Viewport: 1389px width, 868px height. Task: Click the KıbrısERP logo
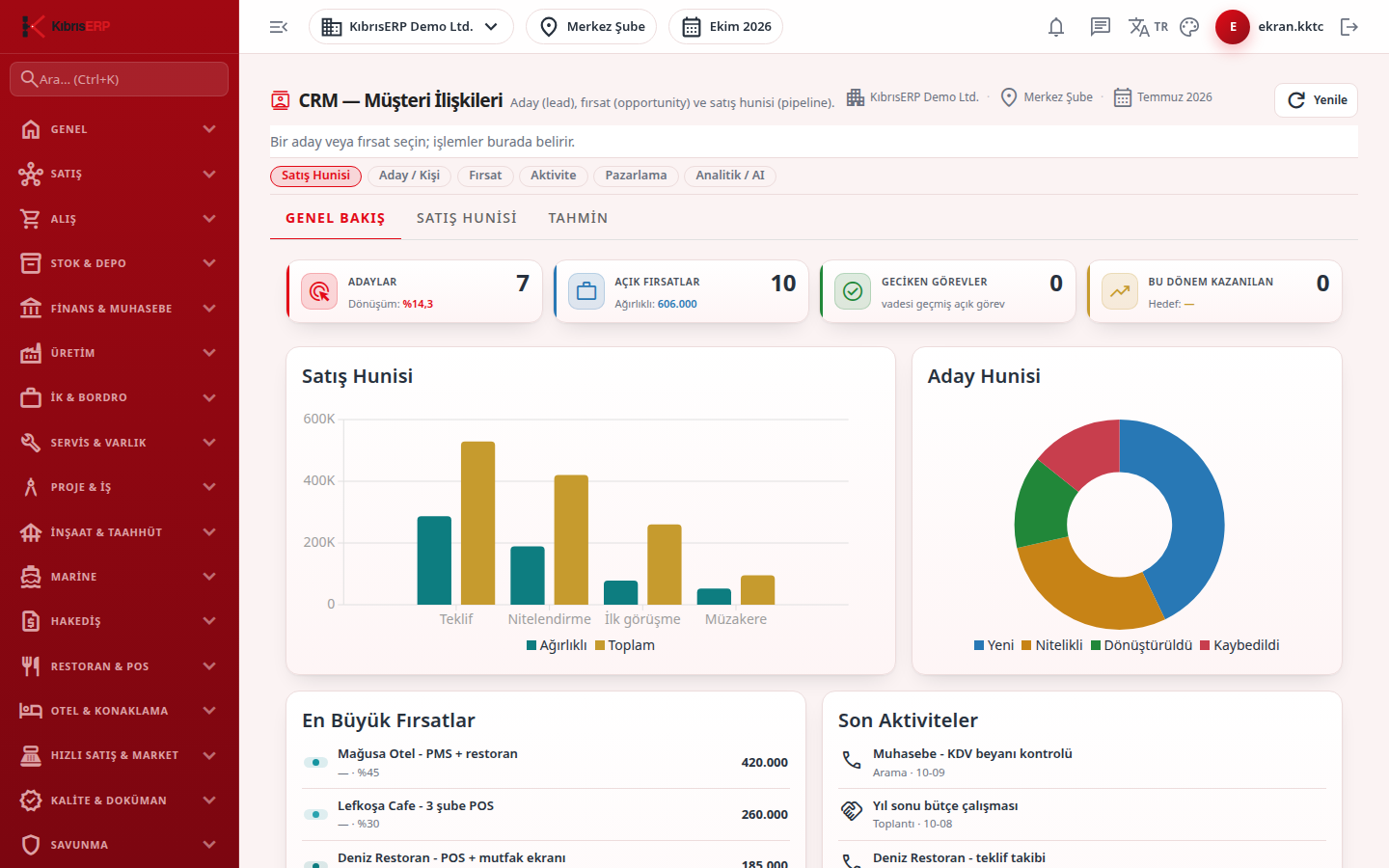pyautogui.click(x=66, y=26)
